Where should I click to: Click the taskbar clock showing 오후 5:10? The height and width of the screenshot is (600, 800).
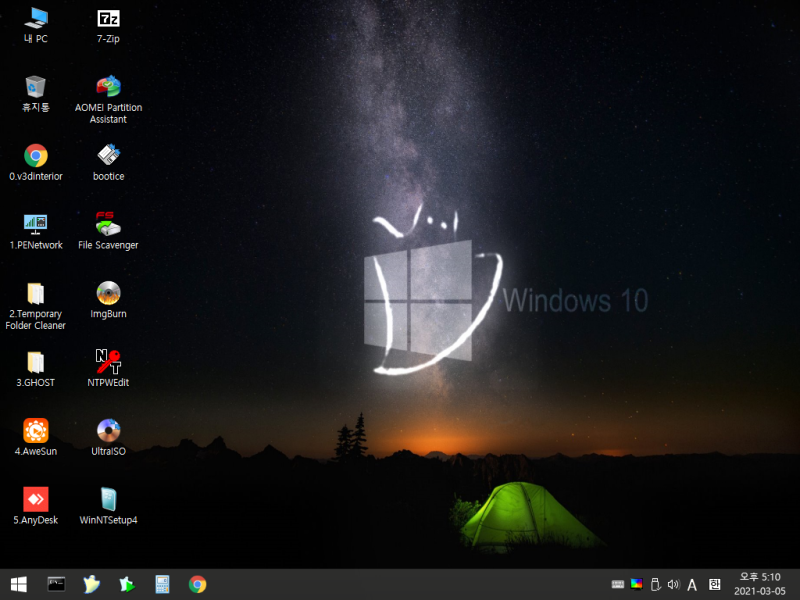[762, 584]
